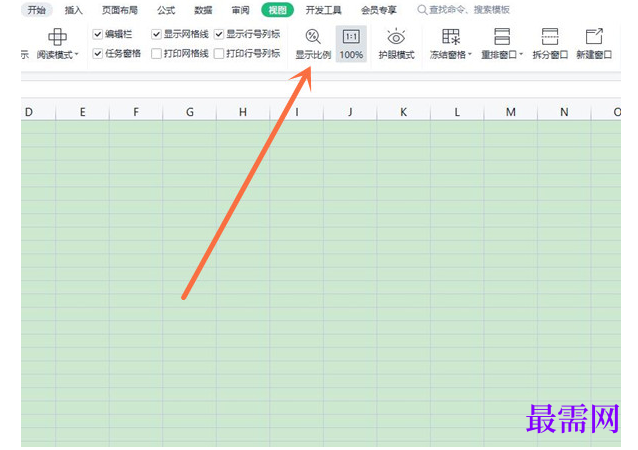
Task: Expand the 重排窗口 dropdown arrow
Action: tap(521, 54)
